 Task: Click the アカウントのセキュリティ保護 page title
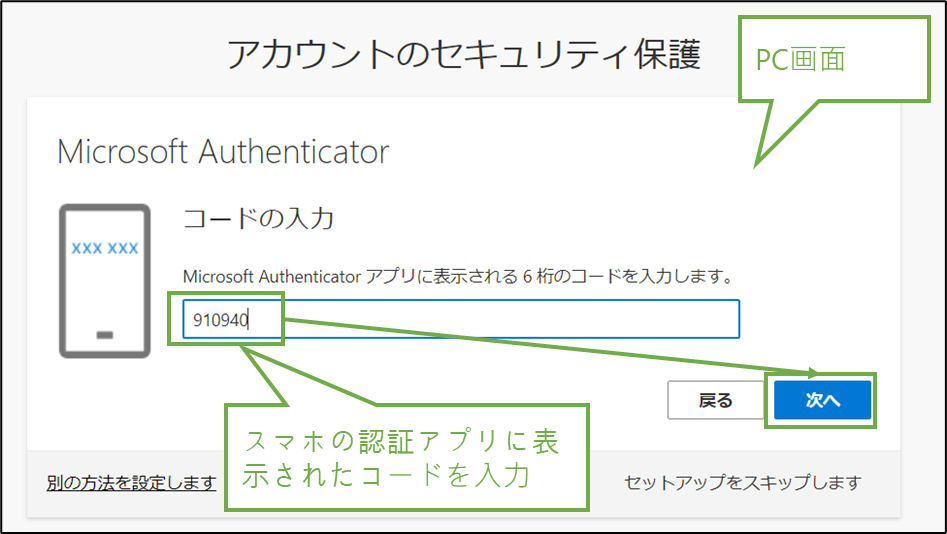click(464, 54)
